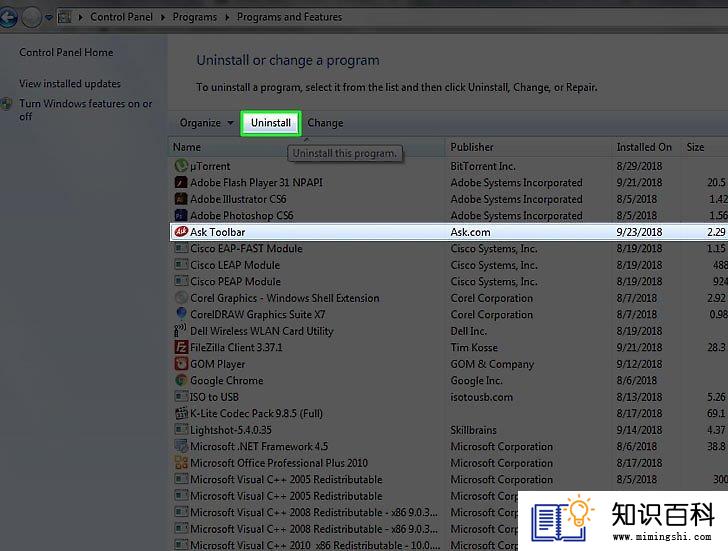Click the FileZilla Client icon
This screenshot has width=728, height=551.
pyautogui.click(x=181, y=347)
